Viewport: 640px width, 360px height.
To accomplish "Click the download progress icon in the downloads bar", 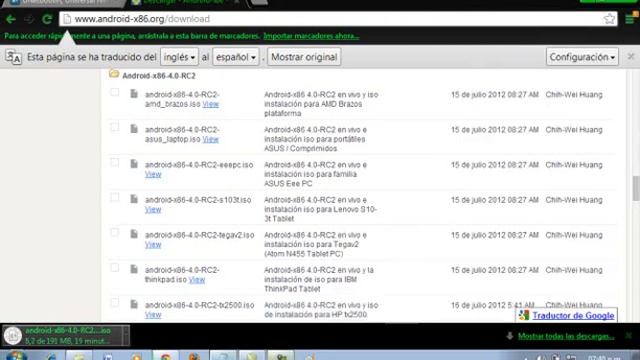I will (13, 336).
